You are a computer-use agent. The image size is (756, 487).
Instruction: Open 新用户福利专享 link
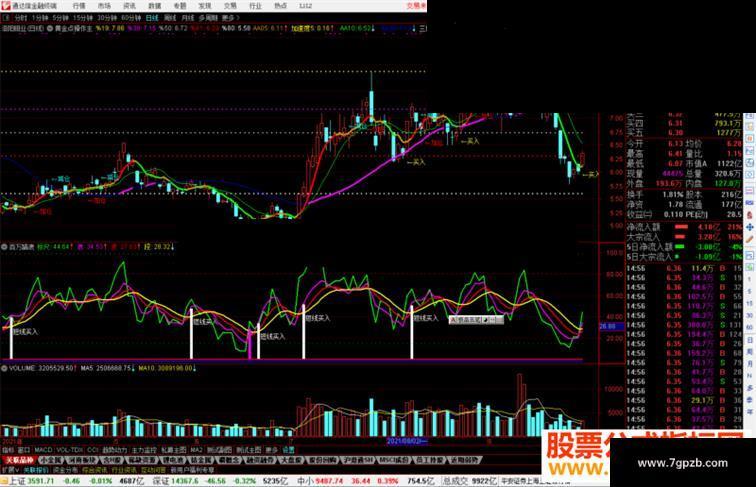(x=192, y=470)
